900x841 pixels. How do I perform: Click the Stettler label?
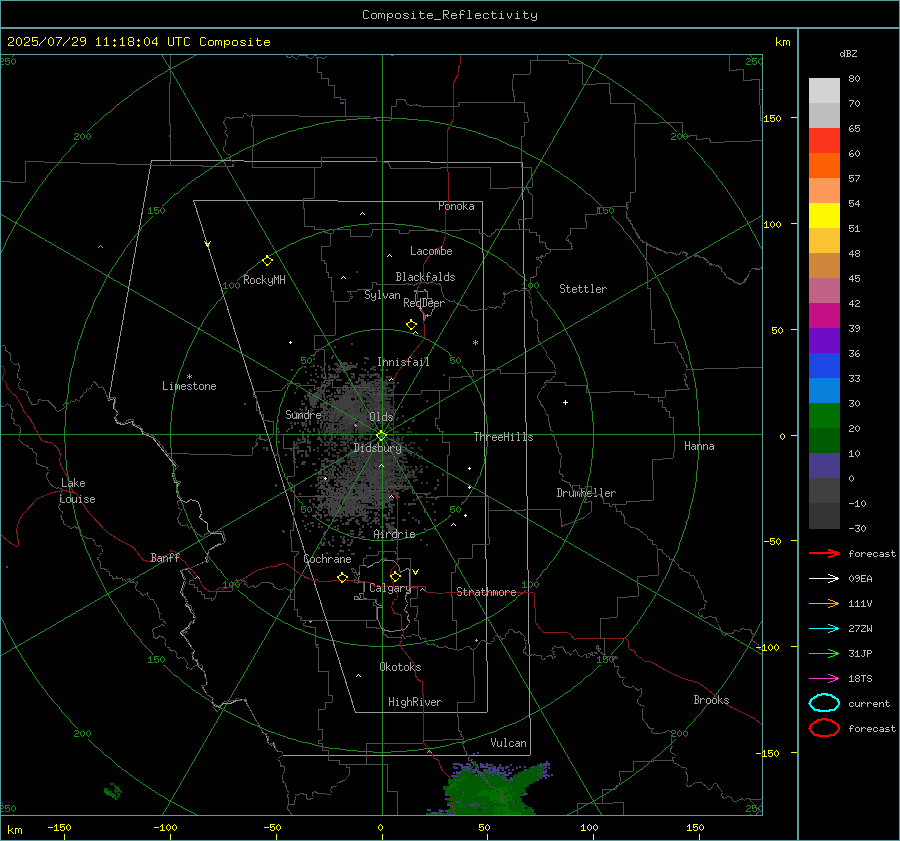tap(583, 289)
